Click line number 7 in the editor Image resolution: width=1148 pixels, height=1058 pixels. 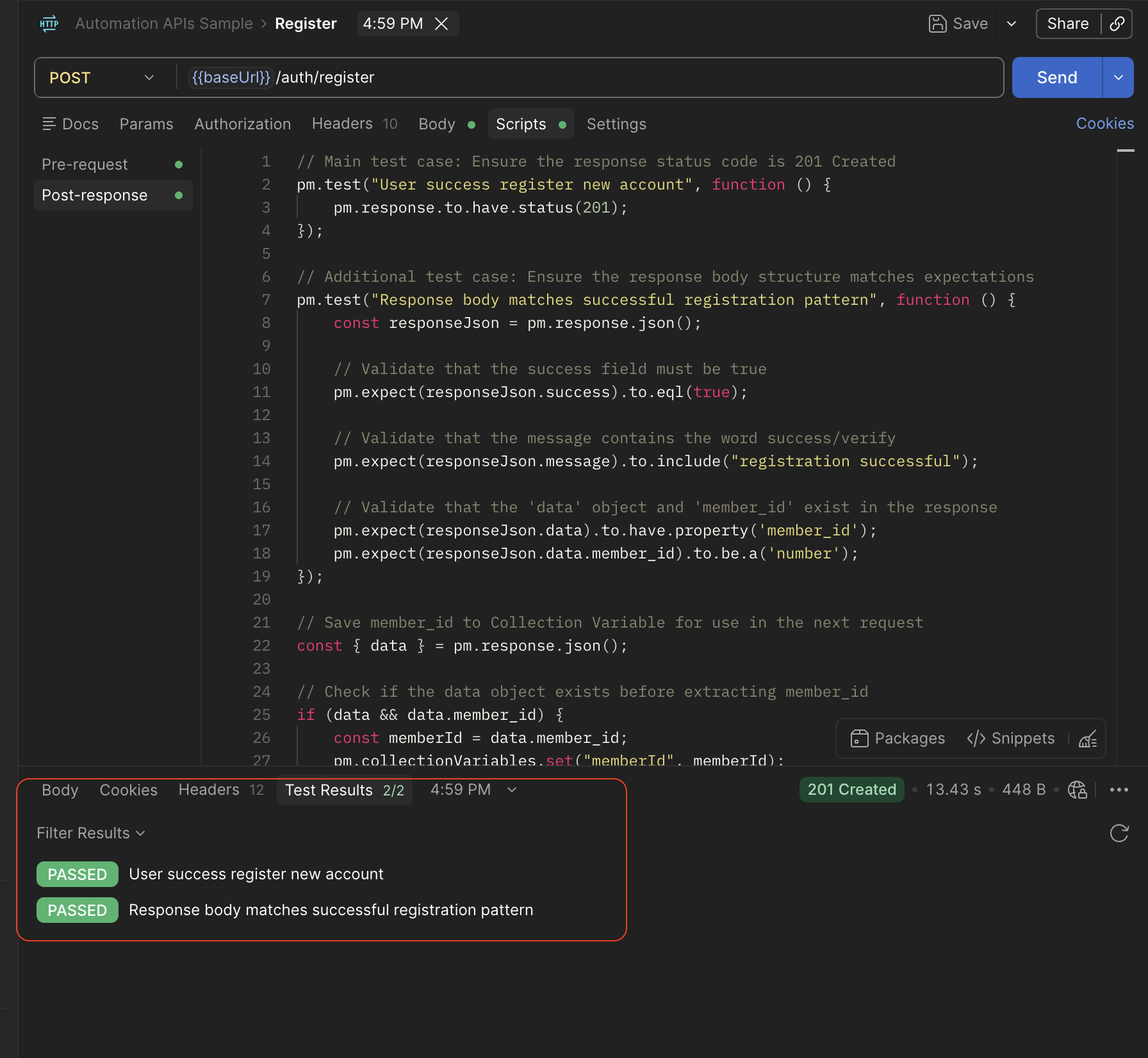point(266,300)
